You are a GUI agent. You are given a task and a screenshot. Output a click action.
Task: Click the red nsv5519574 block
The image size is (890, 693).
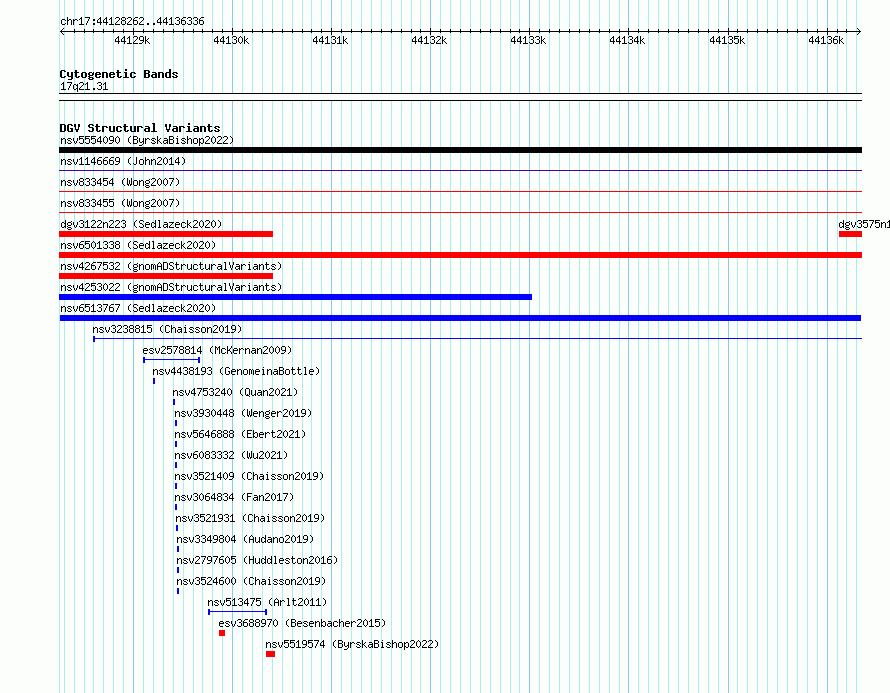click(x=271, y=654)
